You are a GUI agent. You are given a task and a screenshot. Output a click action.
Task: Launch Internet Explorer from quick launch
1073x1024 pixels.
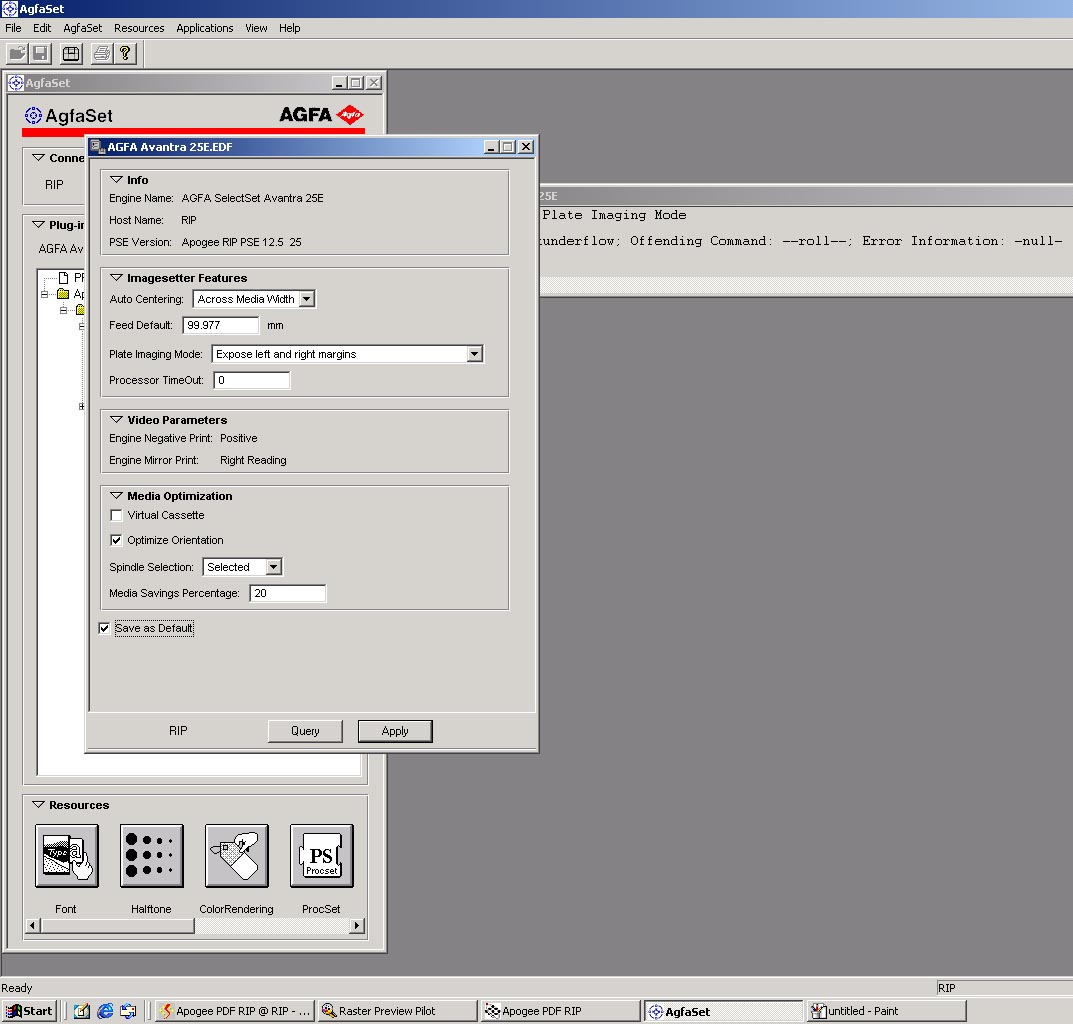pos(105,1011)
